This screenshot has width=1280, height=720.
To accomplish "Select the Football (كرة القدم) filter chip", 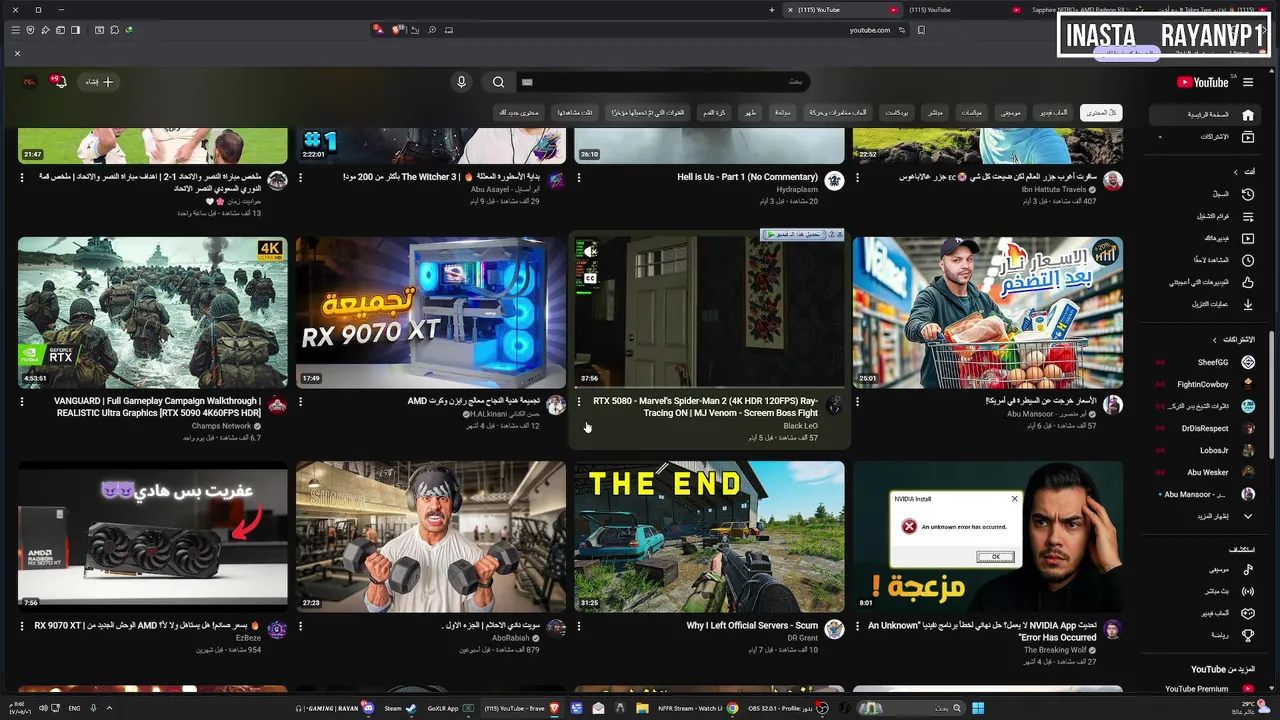I will tap(714, 112).
